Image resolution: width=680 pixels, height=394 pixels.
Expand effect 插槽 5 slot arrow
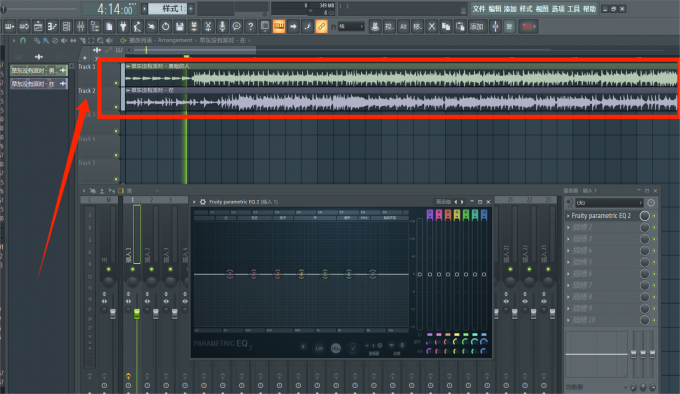click(x=569, y=262)
